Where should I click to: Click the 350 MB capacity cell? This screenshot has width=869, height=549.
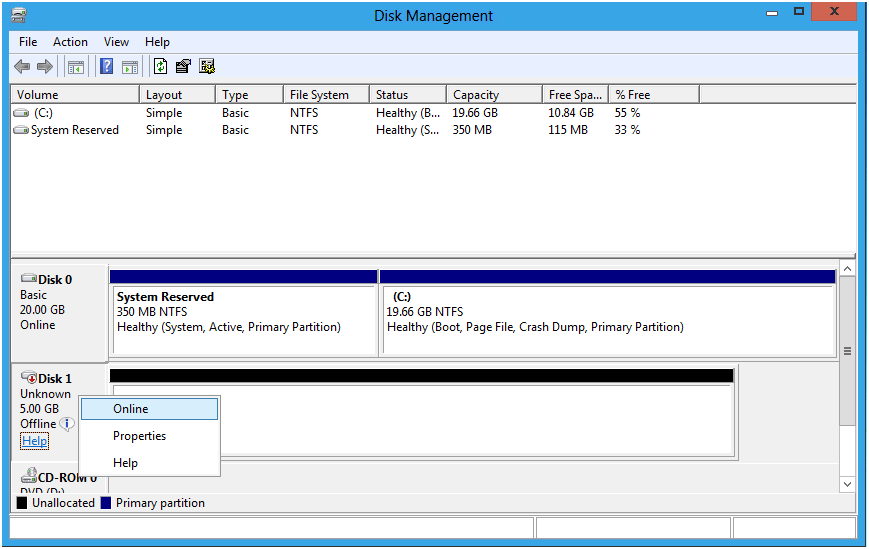(x=472, y=130)
